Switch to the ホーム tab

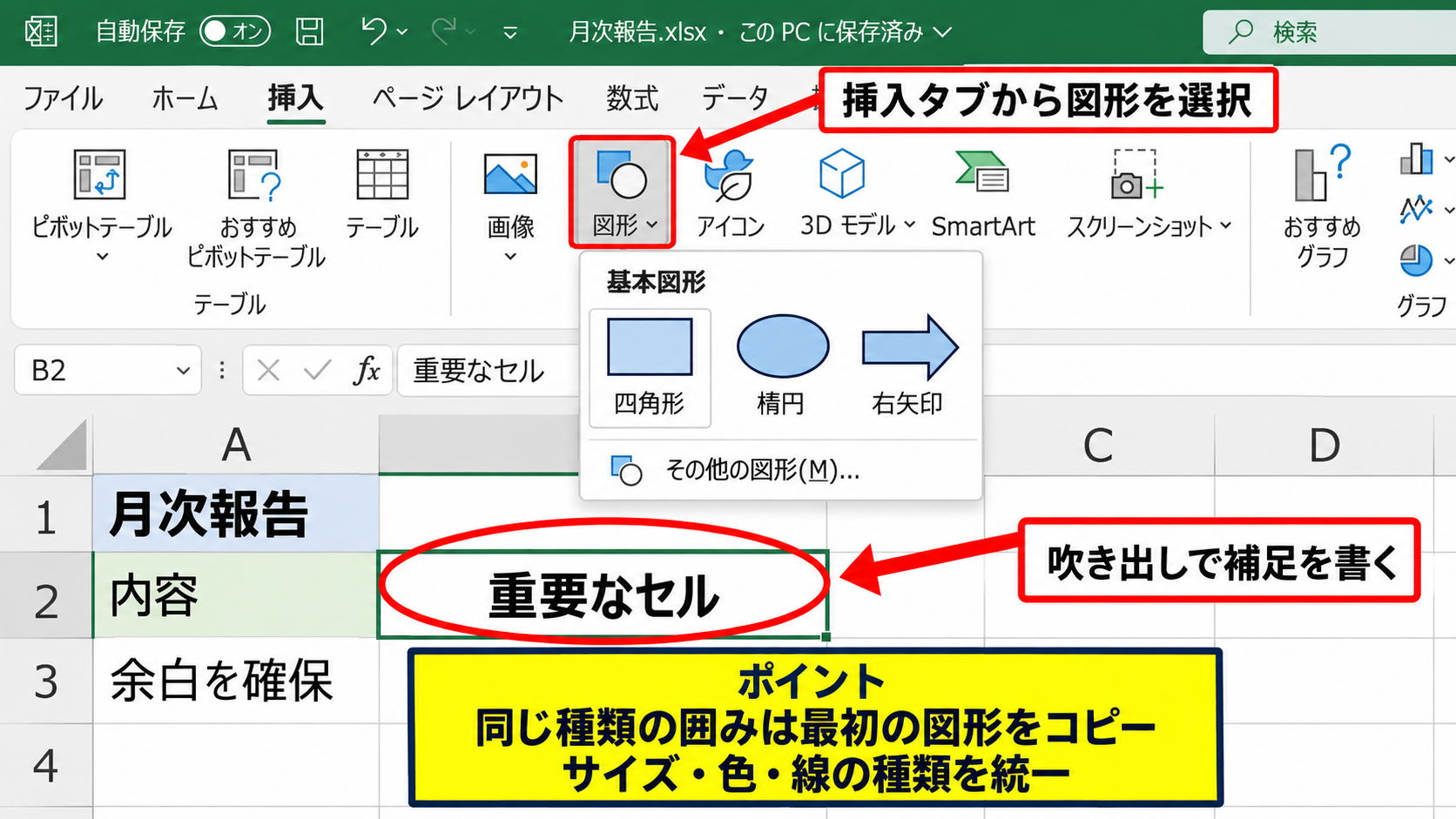(185, 98)
